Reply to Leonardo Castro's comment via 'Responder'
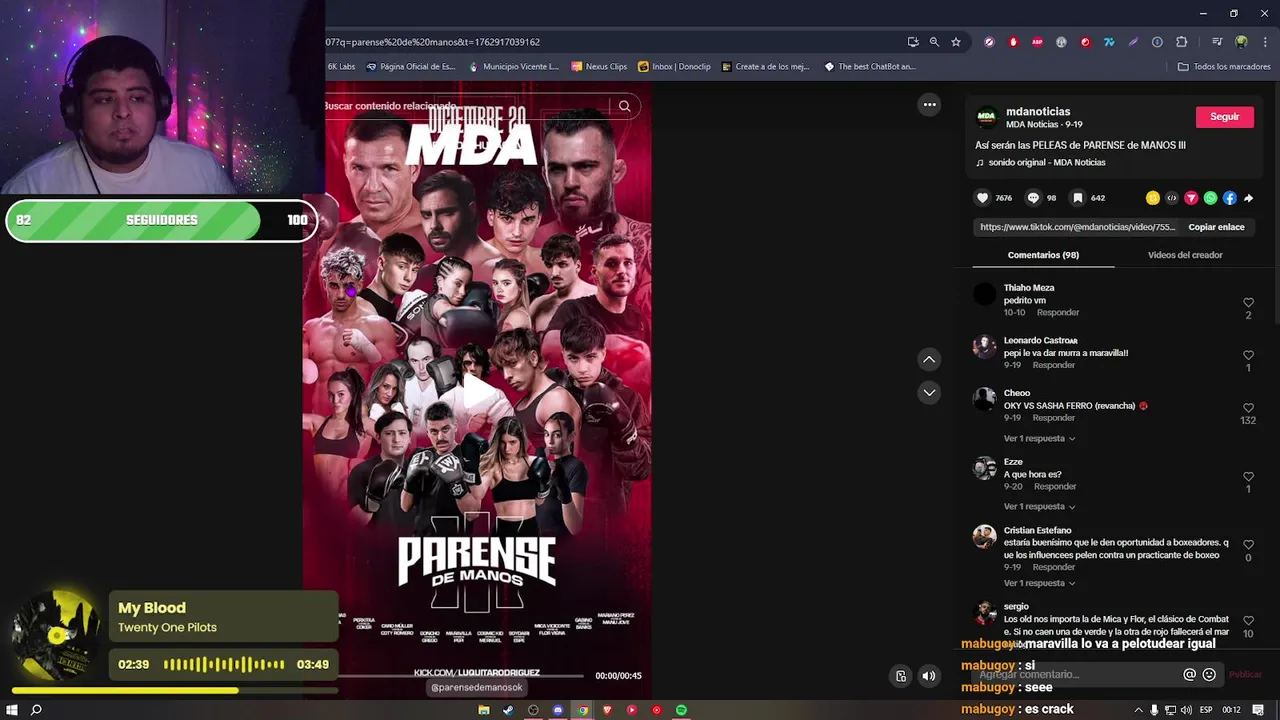This screenshot has width=1280, height=720. tap(1053, 365)
